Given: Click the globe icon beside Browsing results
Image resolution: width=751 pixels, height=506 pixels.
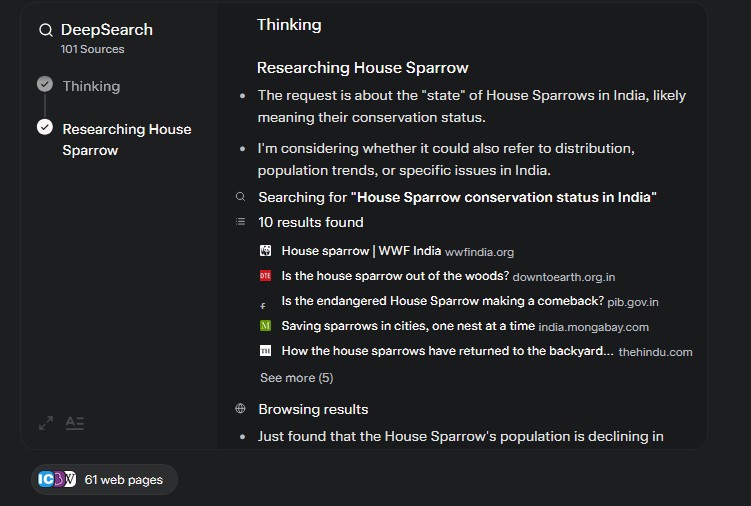Looking at the screenshot, I should coord(240,408).
